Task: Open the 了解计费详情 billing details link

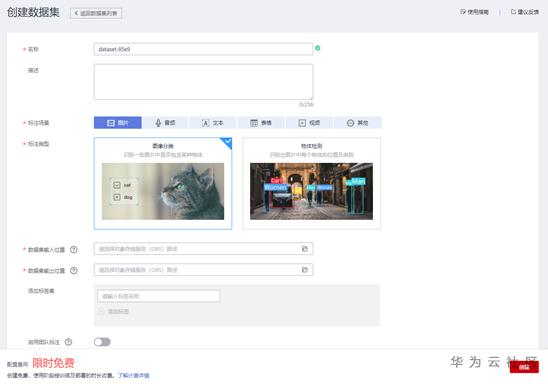Action: coord(134,376)
